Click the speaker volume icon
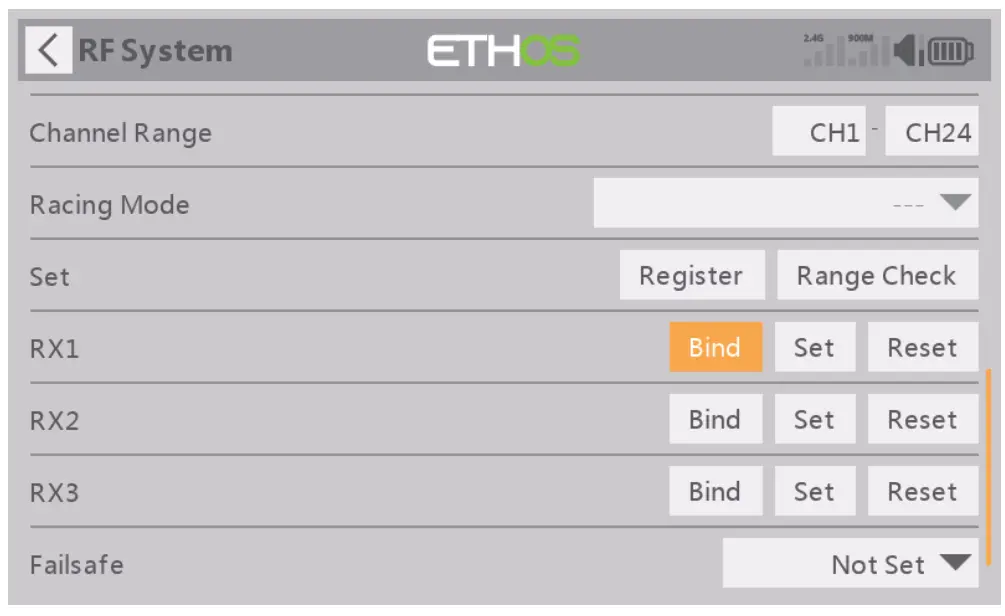Image resolution: width=1005 pixels, height=616 pixels. [908, 51]
